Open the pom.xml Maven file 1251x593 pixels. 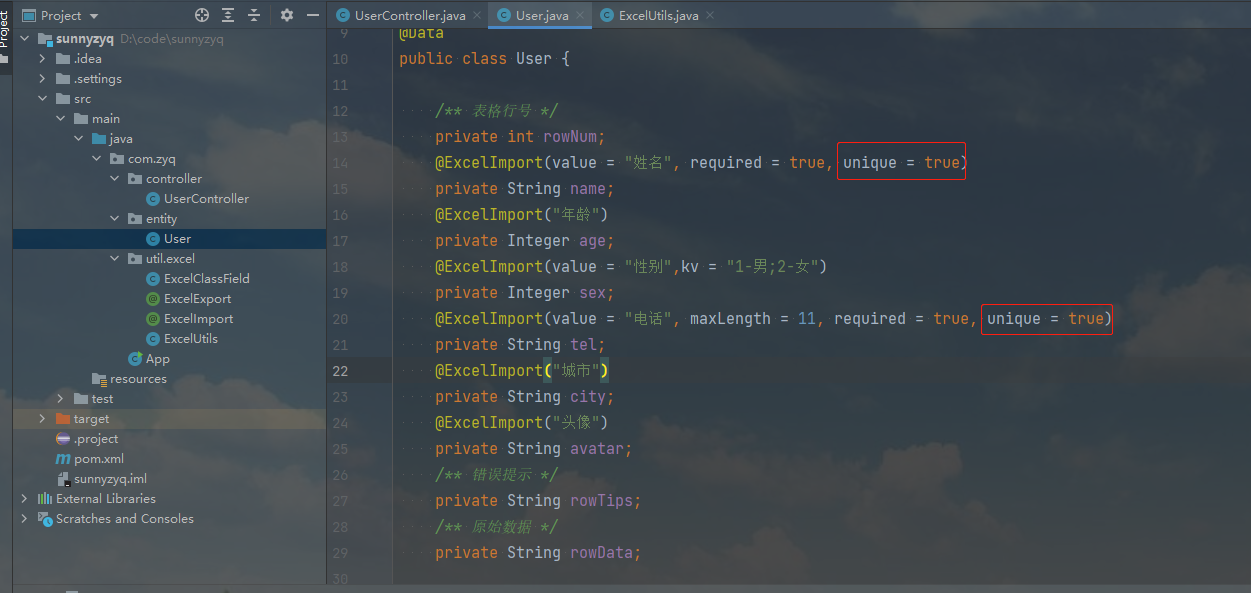tap(98, 459)
